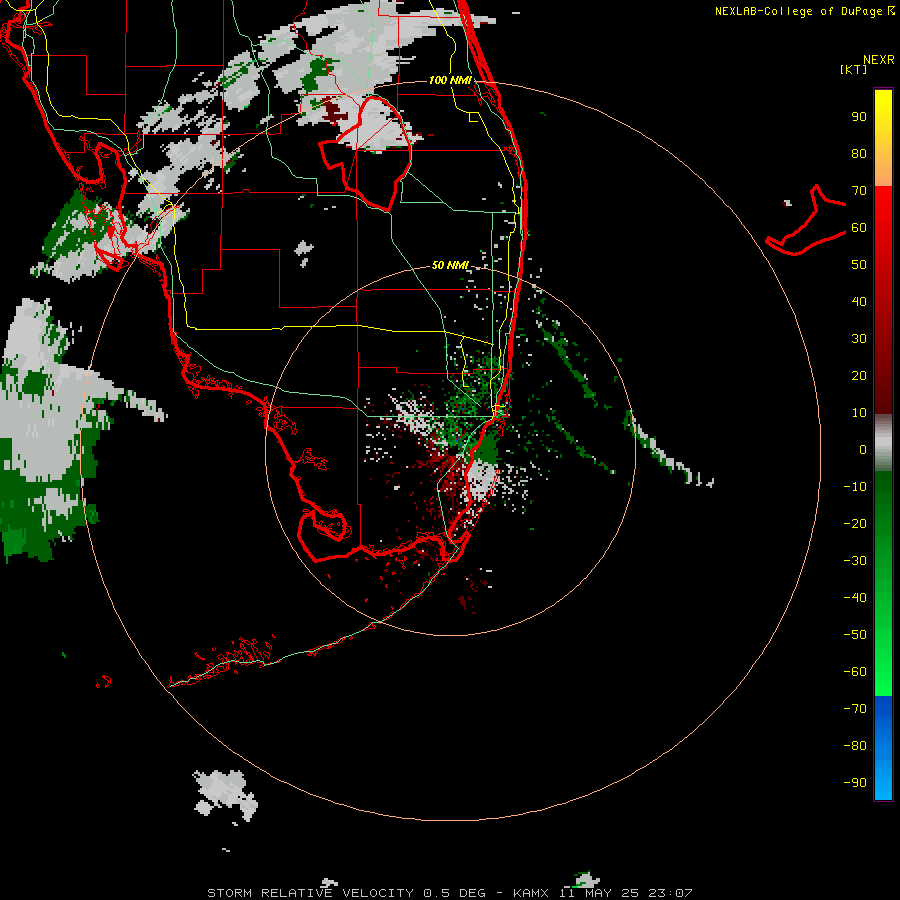This screenshot has width=900, height=900.
Task: Click the 60 value on velocity scale
Action: coord(859,227)
